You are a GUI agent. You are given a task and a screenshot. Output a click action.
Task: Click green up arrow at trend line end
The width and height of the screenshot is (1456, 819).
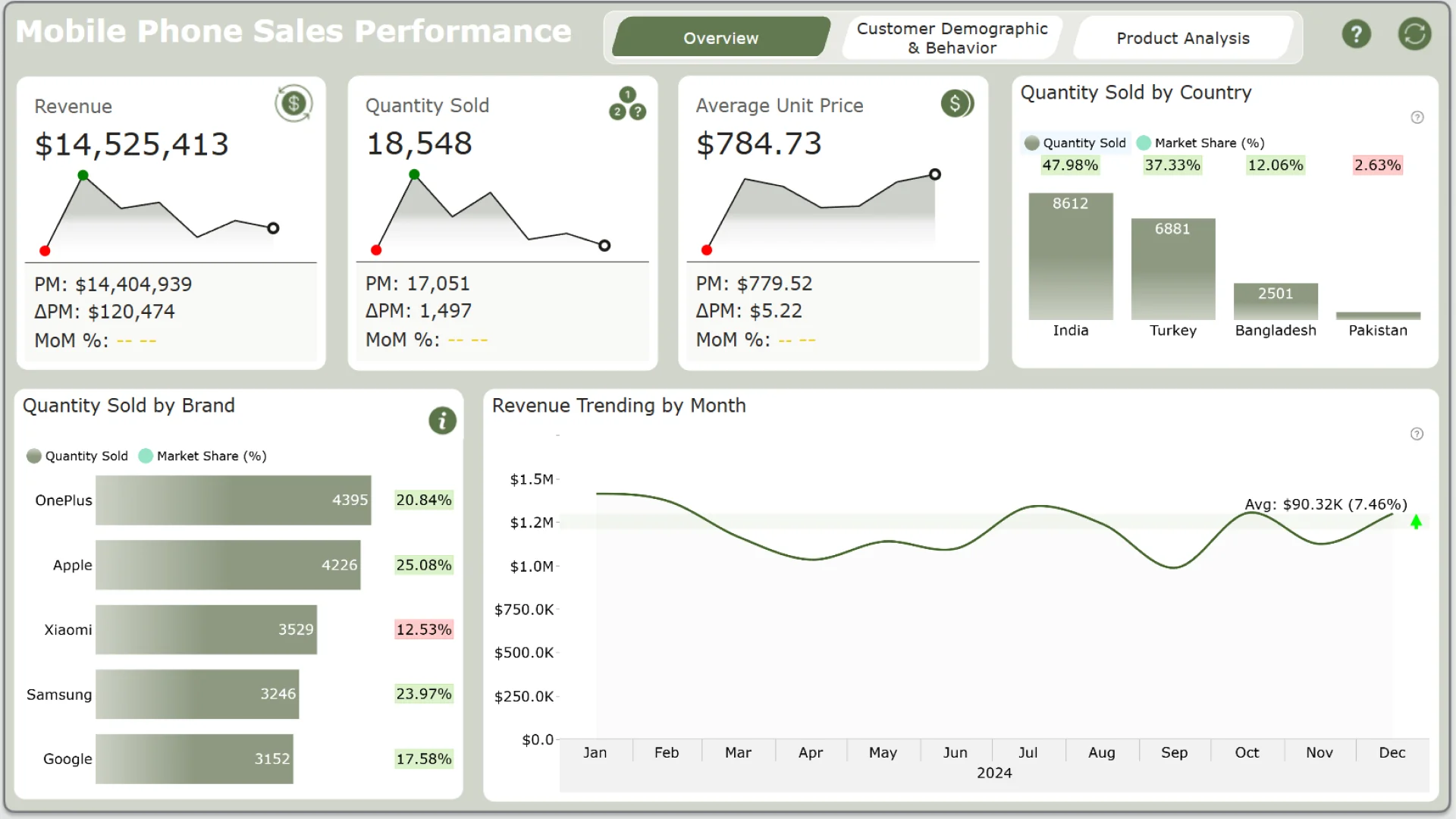point(1415,522)
